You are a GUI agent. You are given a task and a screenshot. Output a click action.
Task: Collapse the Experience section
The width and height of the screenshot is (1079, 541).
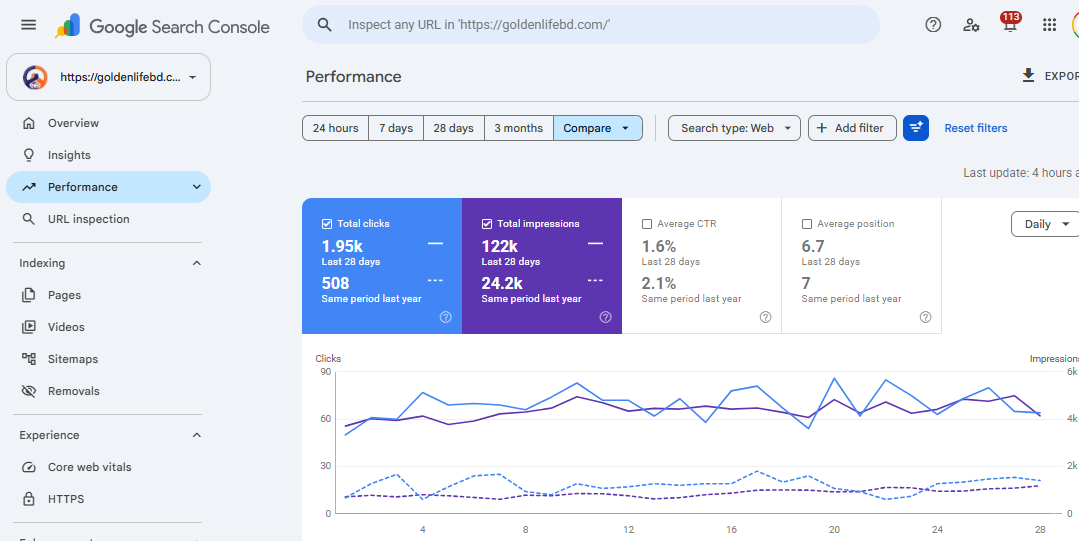pyautogui.click(x=197, y=435)
